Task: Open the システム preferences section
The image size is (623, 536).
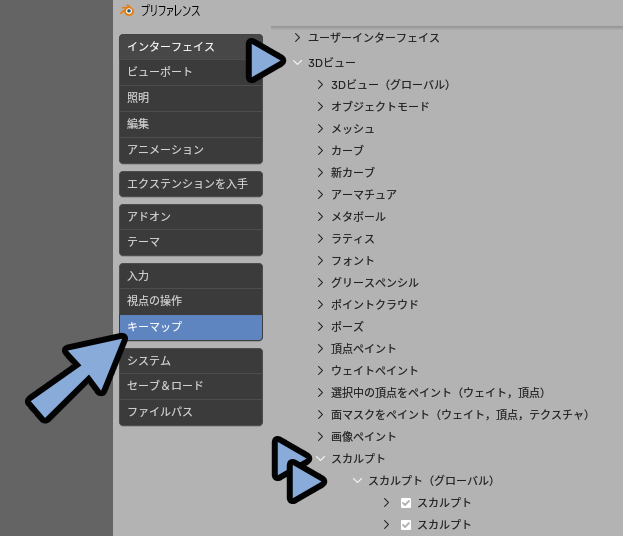Action: [190, 361]
